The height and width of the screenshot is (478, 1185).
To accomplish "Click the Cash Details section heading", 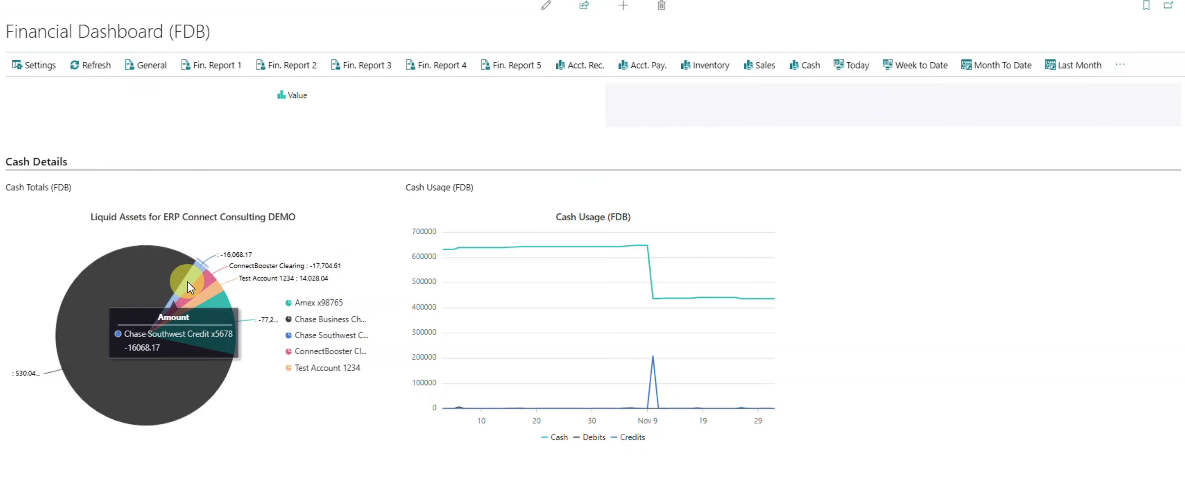I will 36,162.
